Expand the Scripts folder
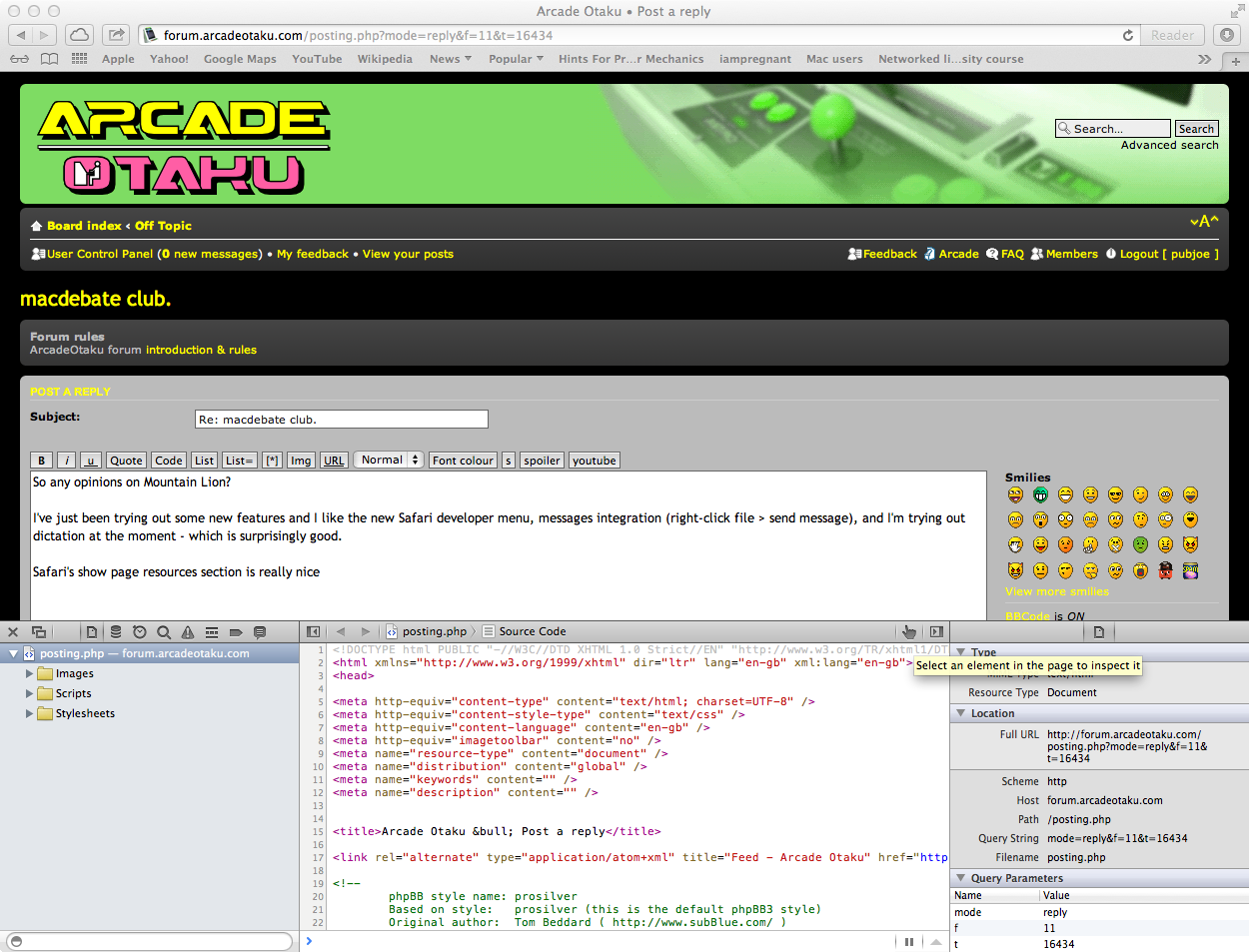1249x952 pixels. 30,693
